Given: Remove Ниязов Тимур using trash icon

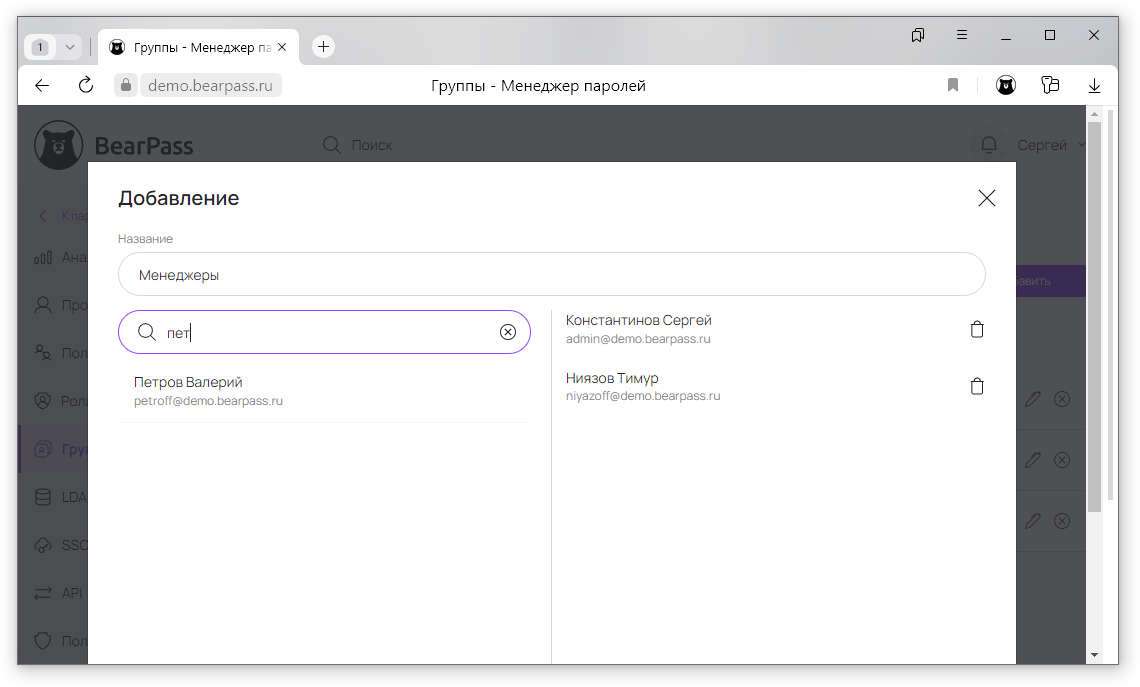Looking at the screenshot, I should pos(977,387).
